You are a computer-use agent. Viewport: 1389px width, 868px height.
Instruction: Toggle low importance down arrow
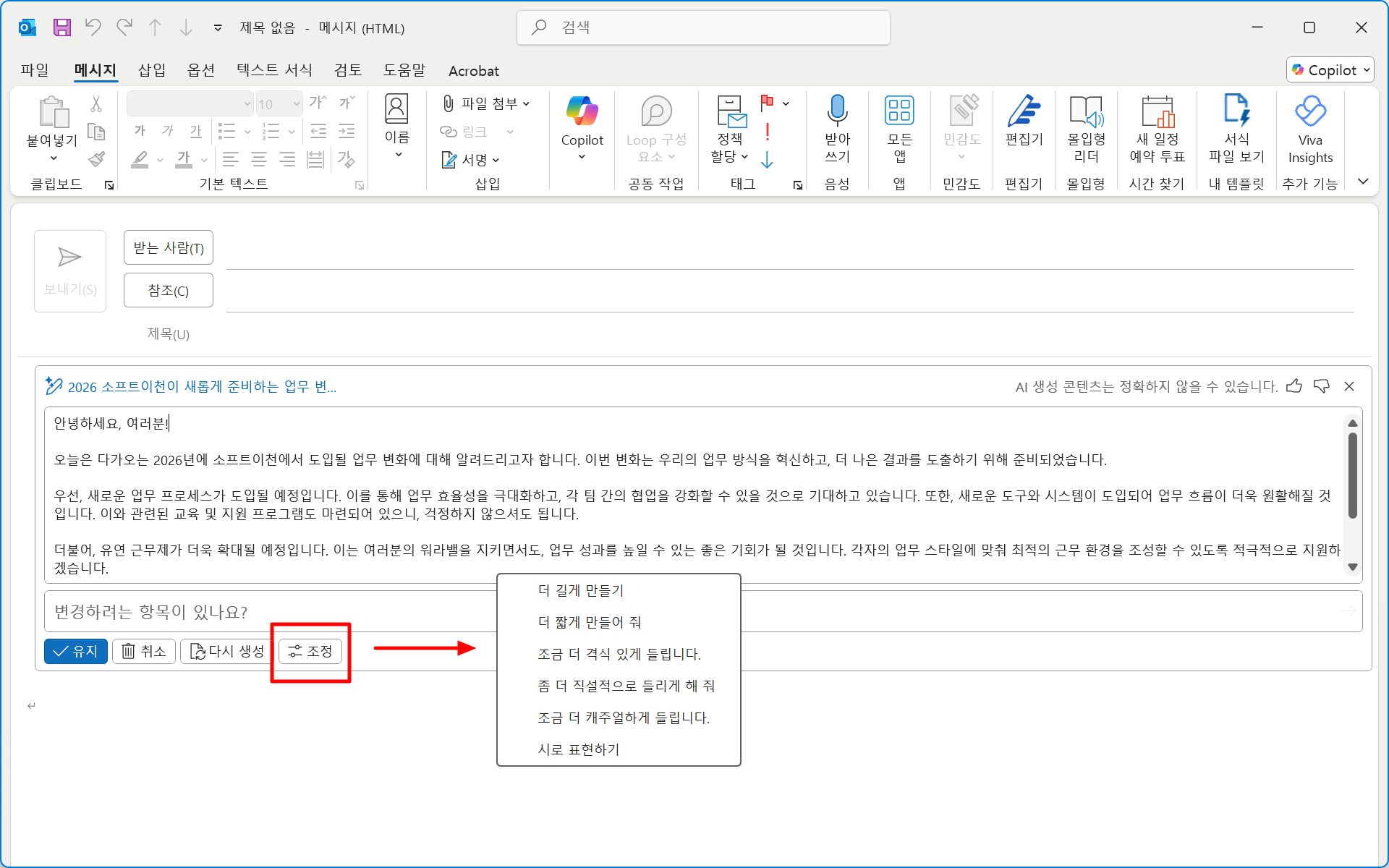768,160
